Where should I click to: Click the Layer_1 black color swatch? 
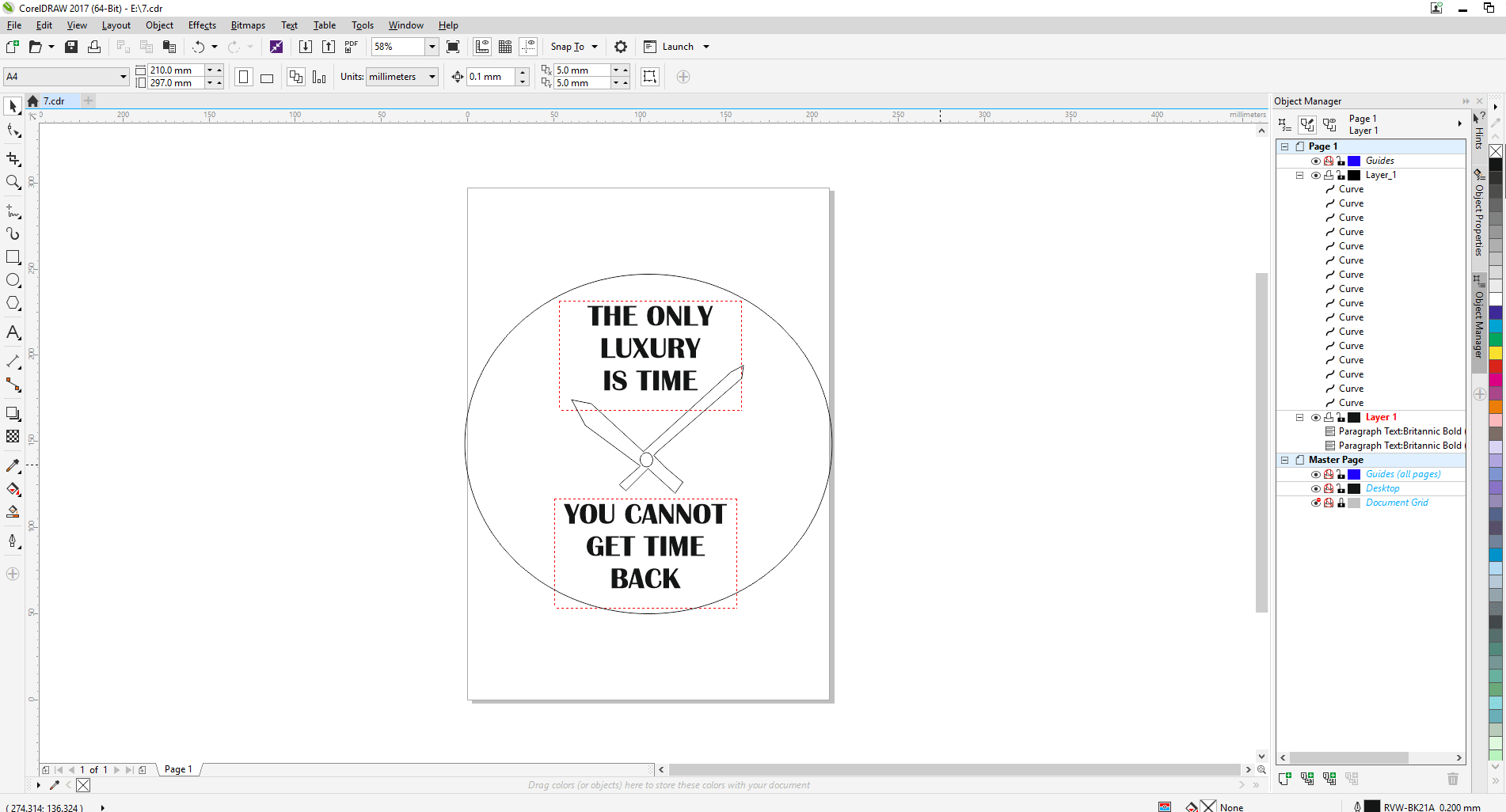(1354, 175)
